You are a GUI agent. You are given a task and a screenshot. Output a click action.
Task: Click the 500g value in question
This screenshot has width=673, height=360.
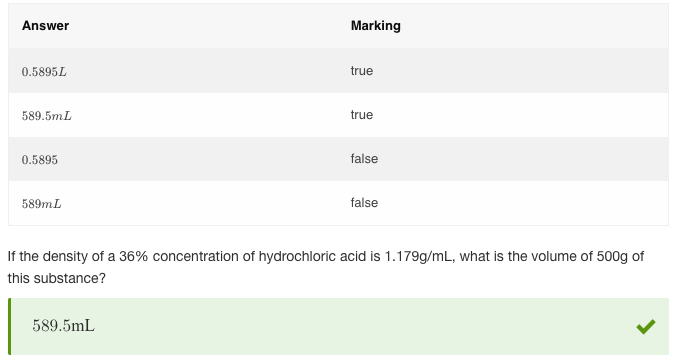point(612,256)
